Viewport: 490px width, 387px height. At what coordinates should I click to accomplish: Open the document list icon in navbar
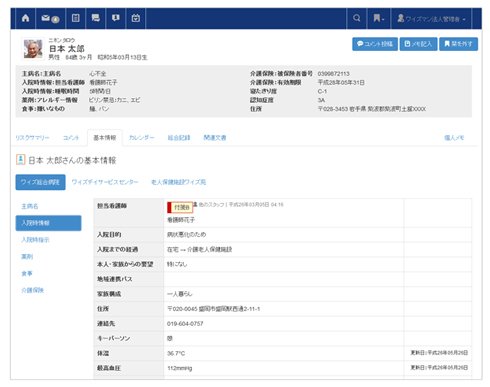pos(76,18)
